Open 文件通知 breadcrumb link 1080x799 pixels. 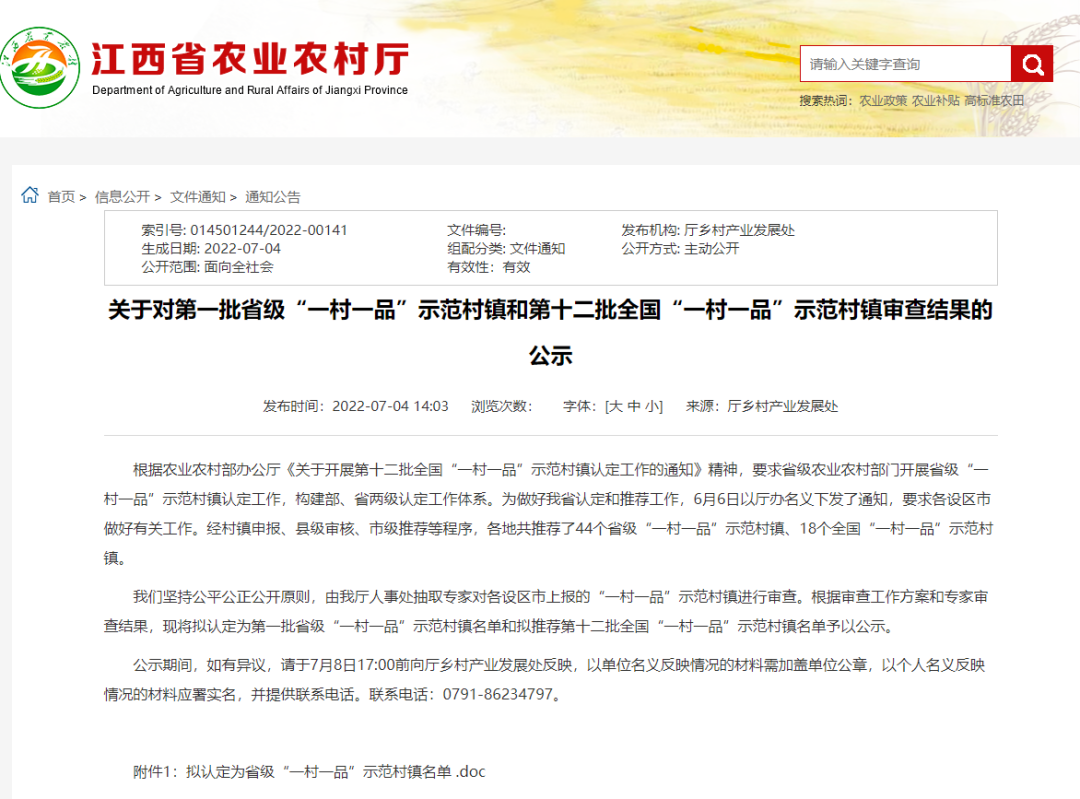198,197
